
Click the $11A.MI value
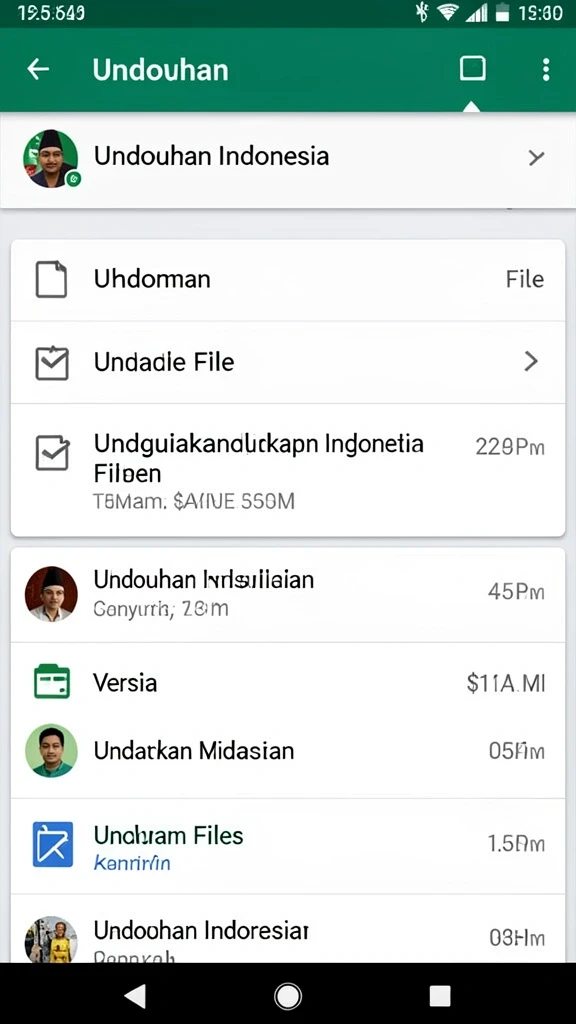[505, 683]
